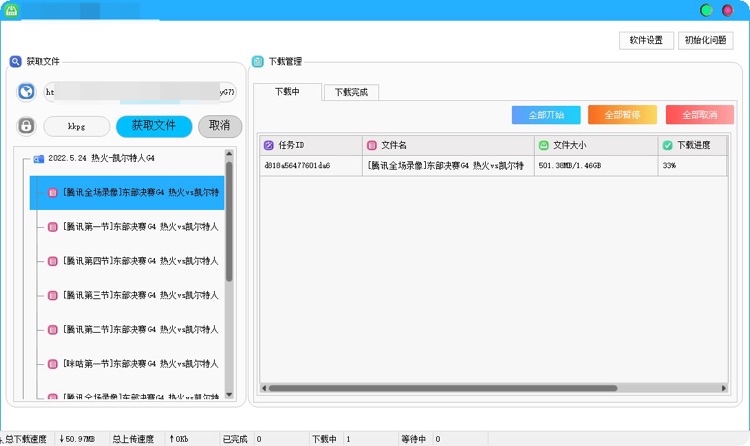The image size is (750, 446).
Task: Click the green round window button
Action: pos(706,10)
